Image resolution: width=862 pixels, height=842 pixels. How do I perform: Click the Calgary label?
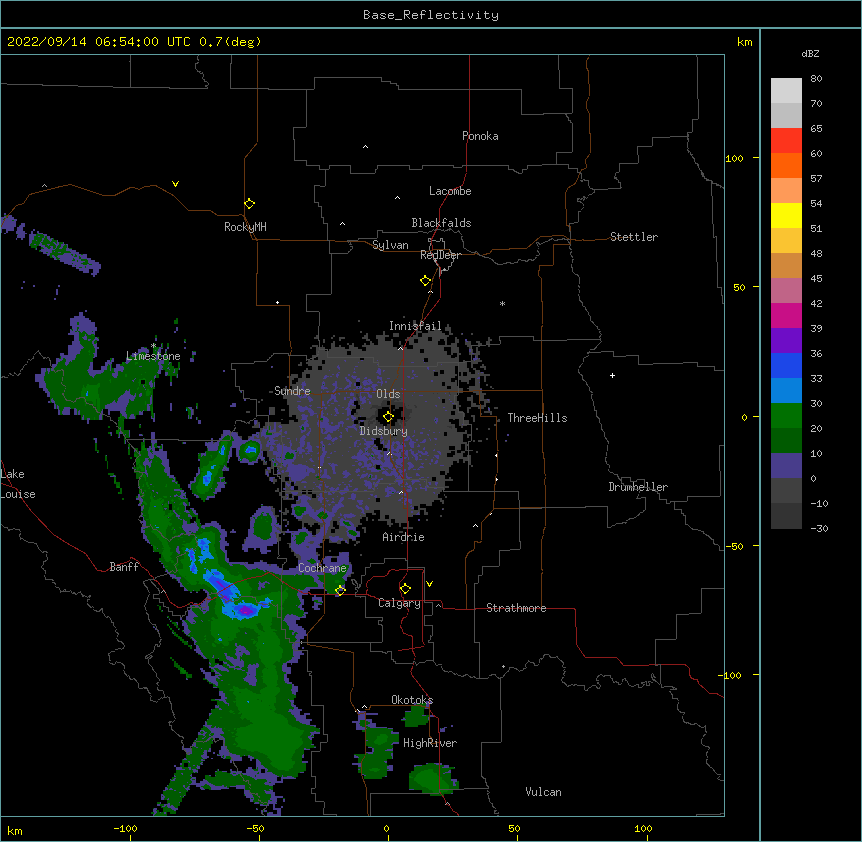[x=399, y=603]
